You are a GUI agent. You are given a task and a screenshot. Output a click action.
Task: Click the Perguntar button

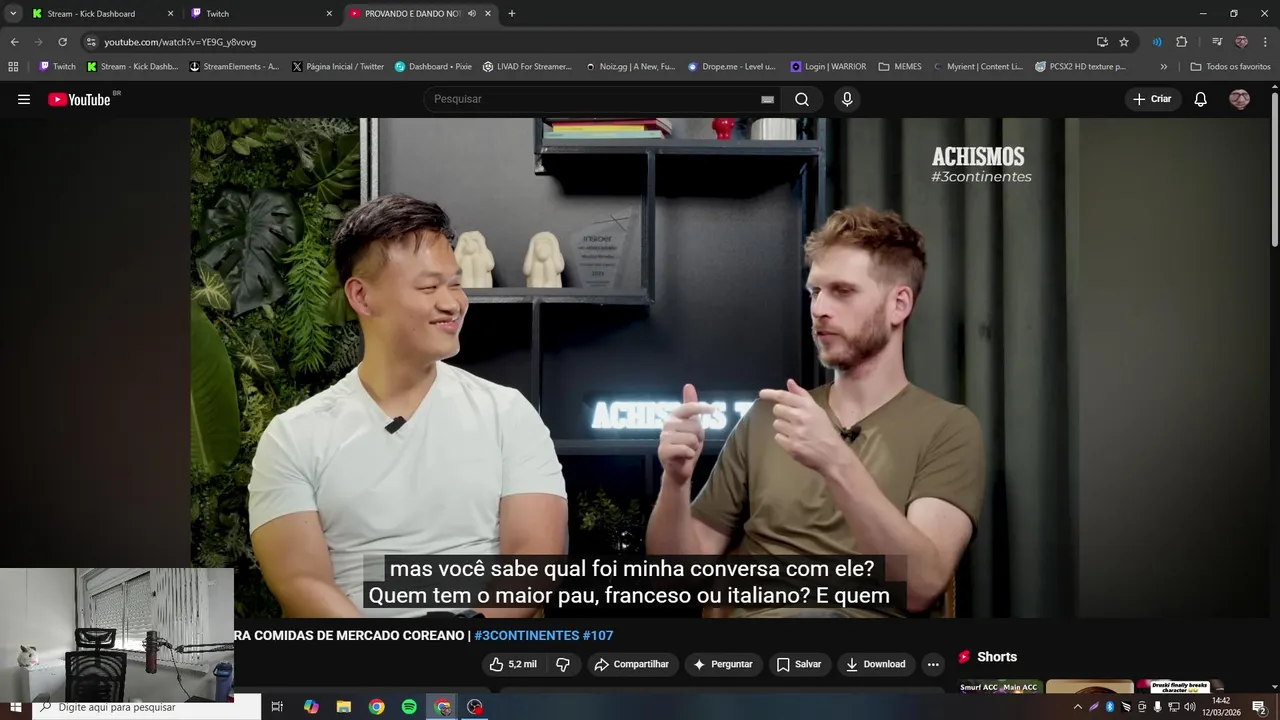point(723,664)
